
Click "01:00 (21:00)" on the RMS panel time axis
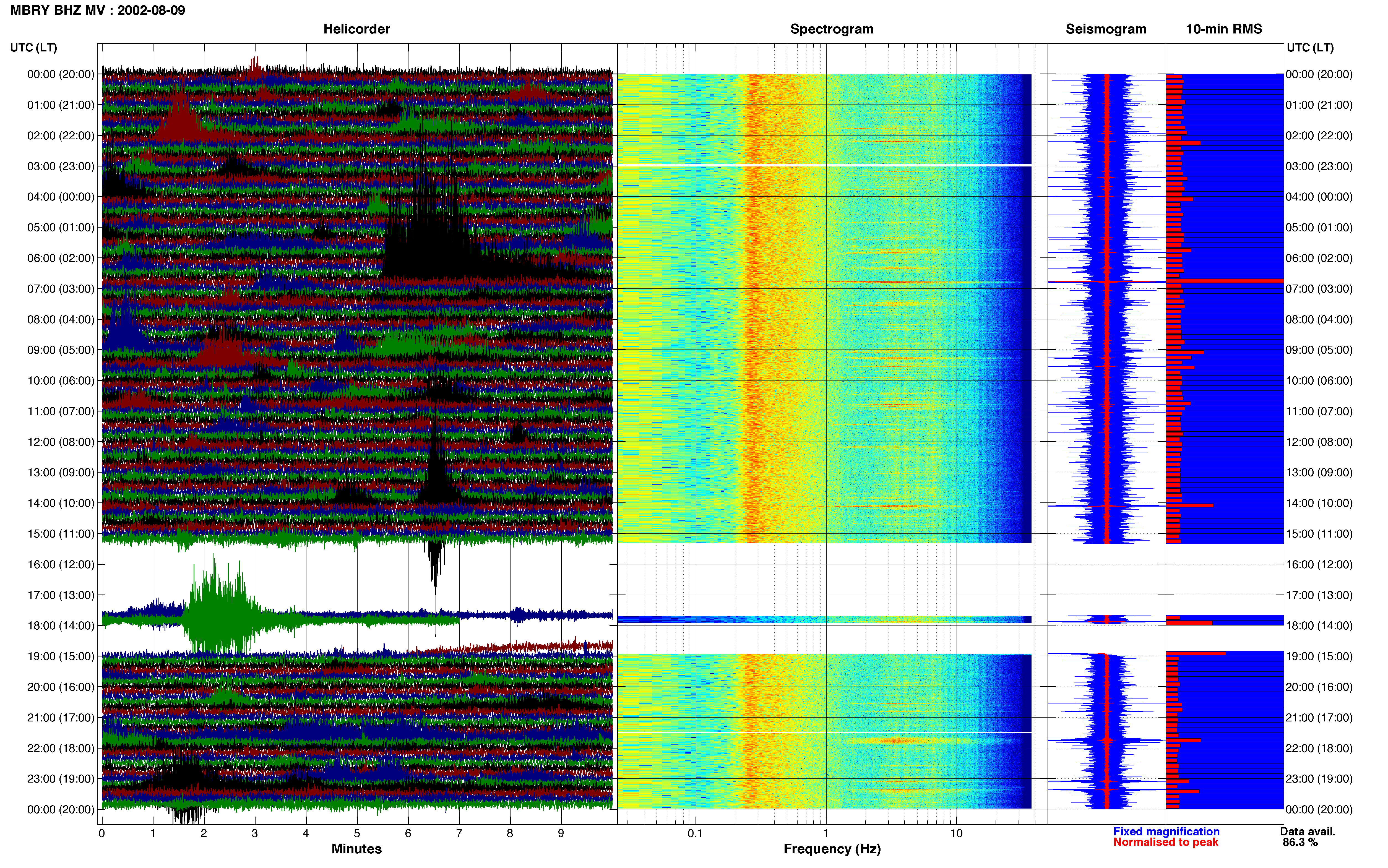[1319, 105]
